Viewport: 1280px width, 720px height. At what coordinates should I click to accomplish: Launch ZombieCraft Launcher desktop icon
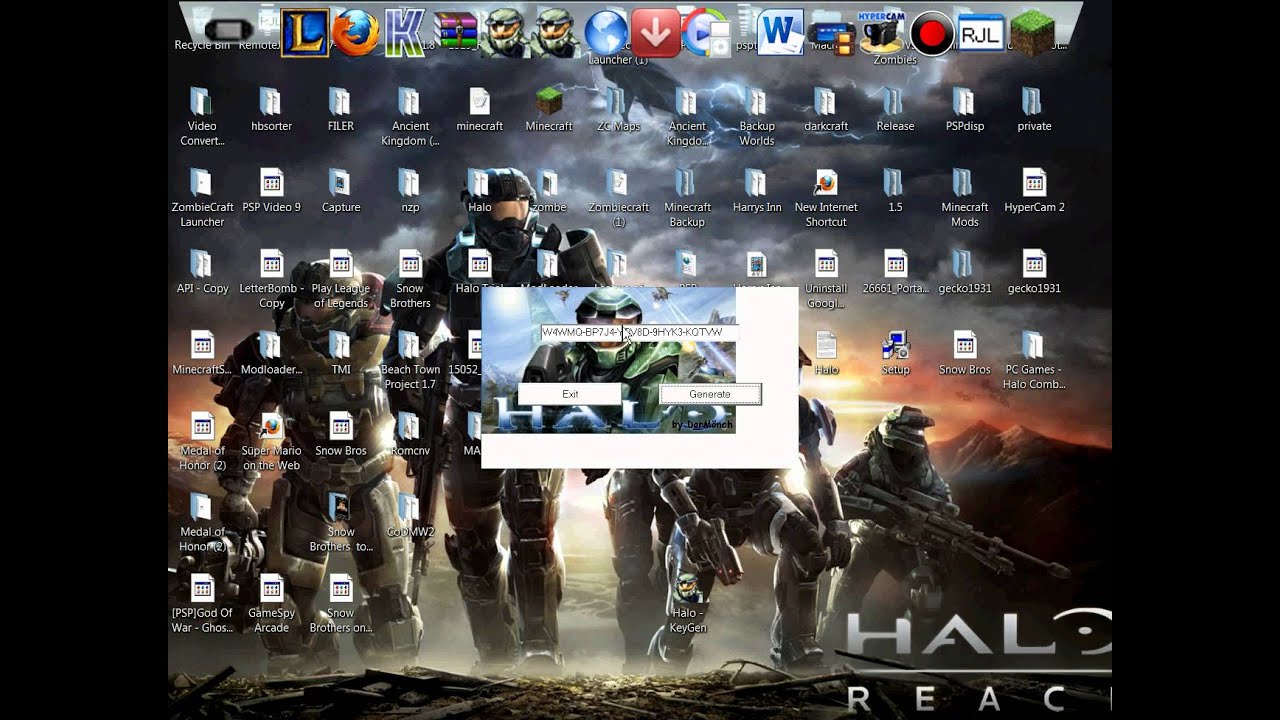pos(202,198)
